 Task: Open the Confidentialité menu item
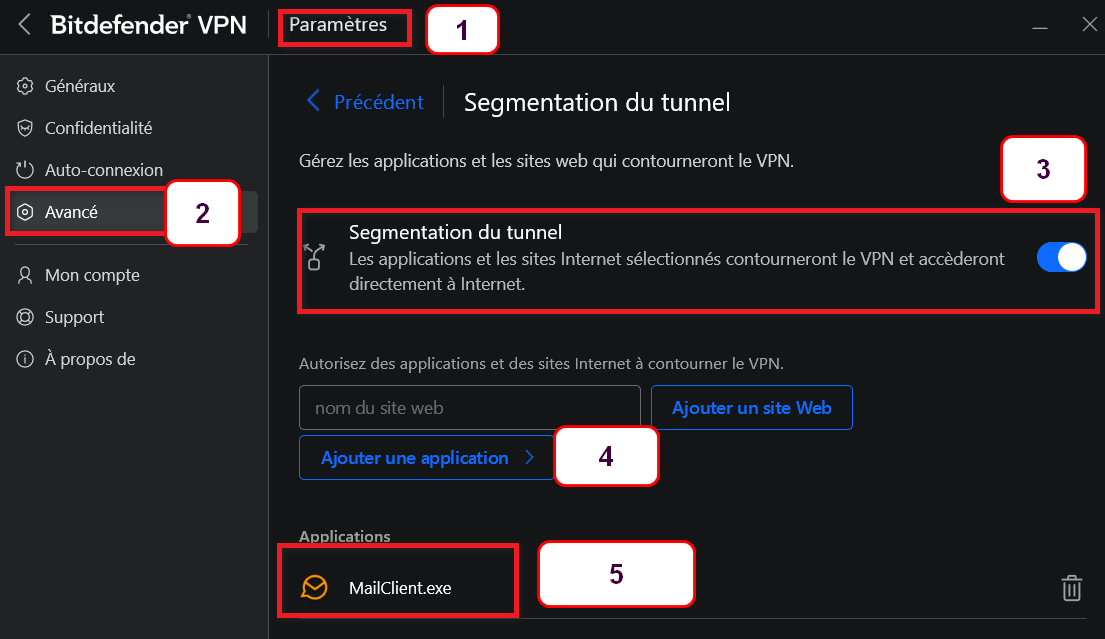(x=98, y=128)
